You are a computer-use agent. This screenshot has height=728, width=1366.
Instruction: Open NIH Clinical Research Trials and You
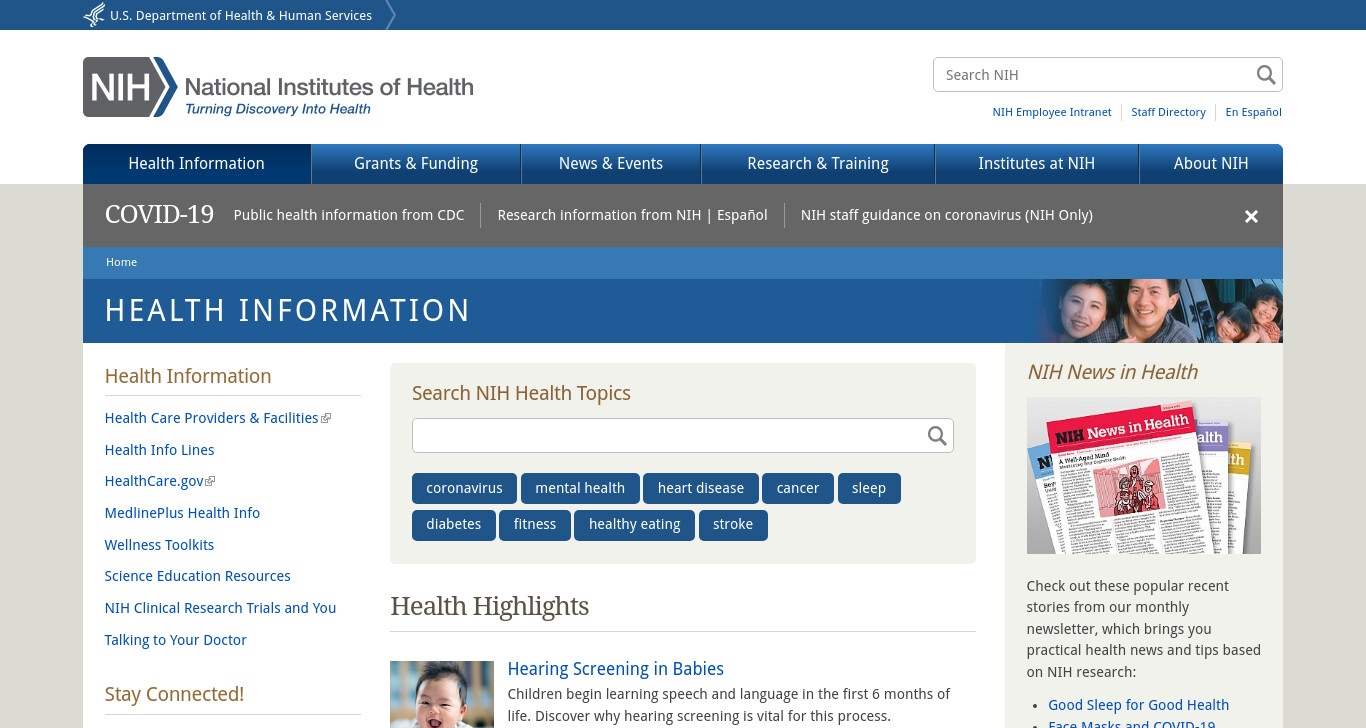pos(220,608)
